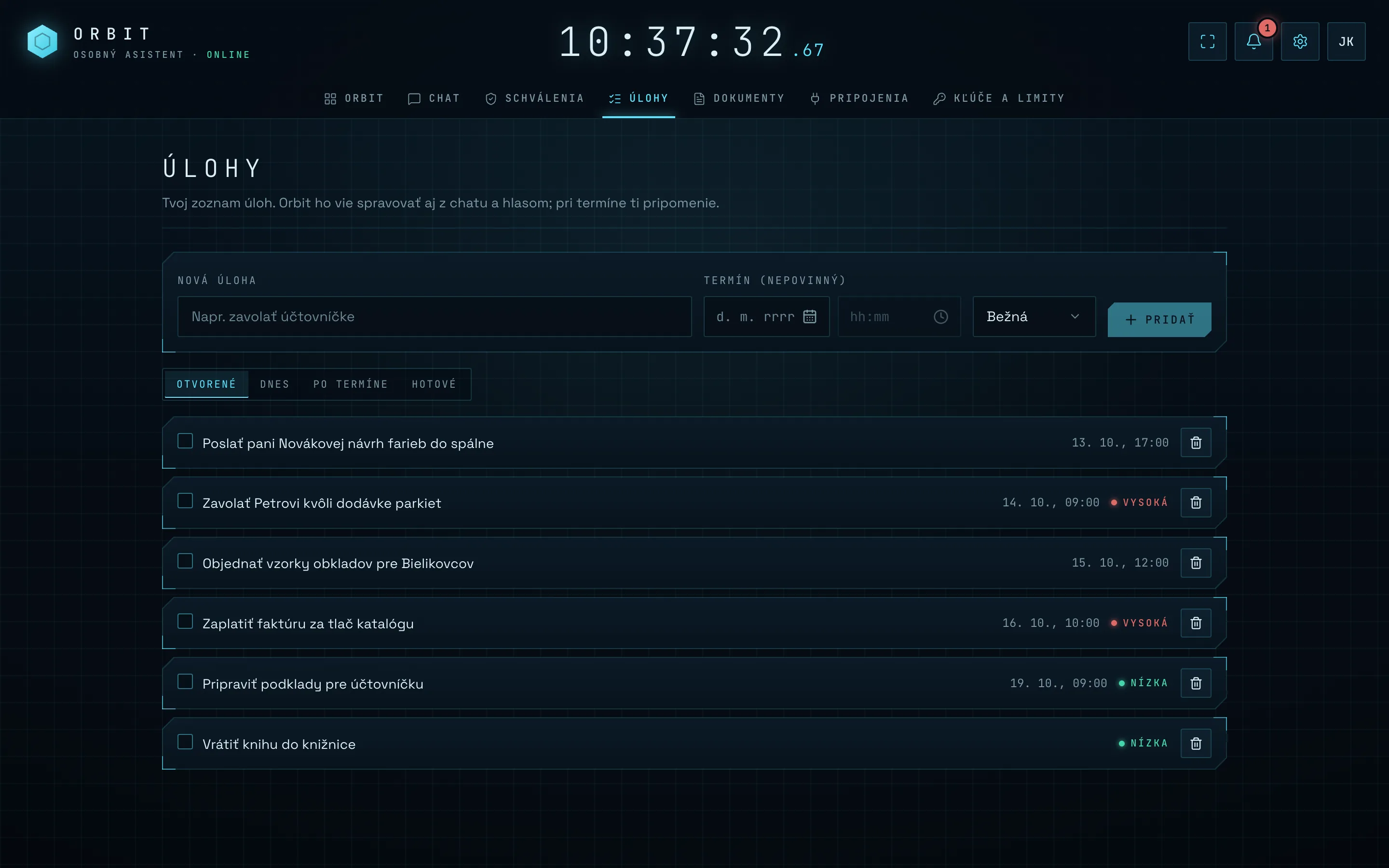
Task: Open the time picker clock icon
Action: tap(941, 316)
